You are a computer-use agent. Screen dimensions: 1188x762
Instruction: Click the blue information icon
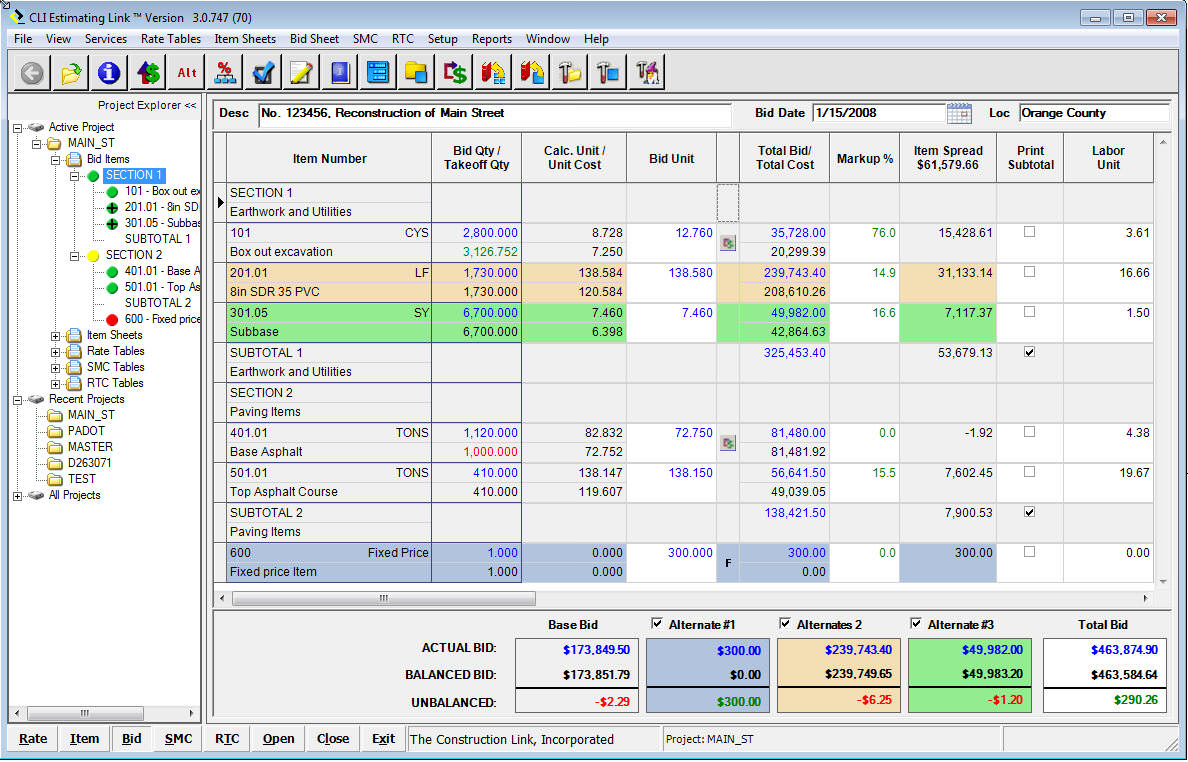(109, 72)
